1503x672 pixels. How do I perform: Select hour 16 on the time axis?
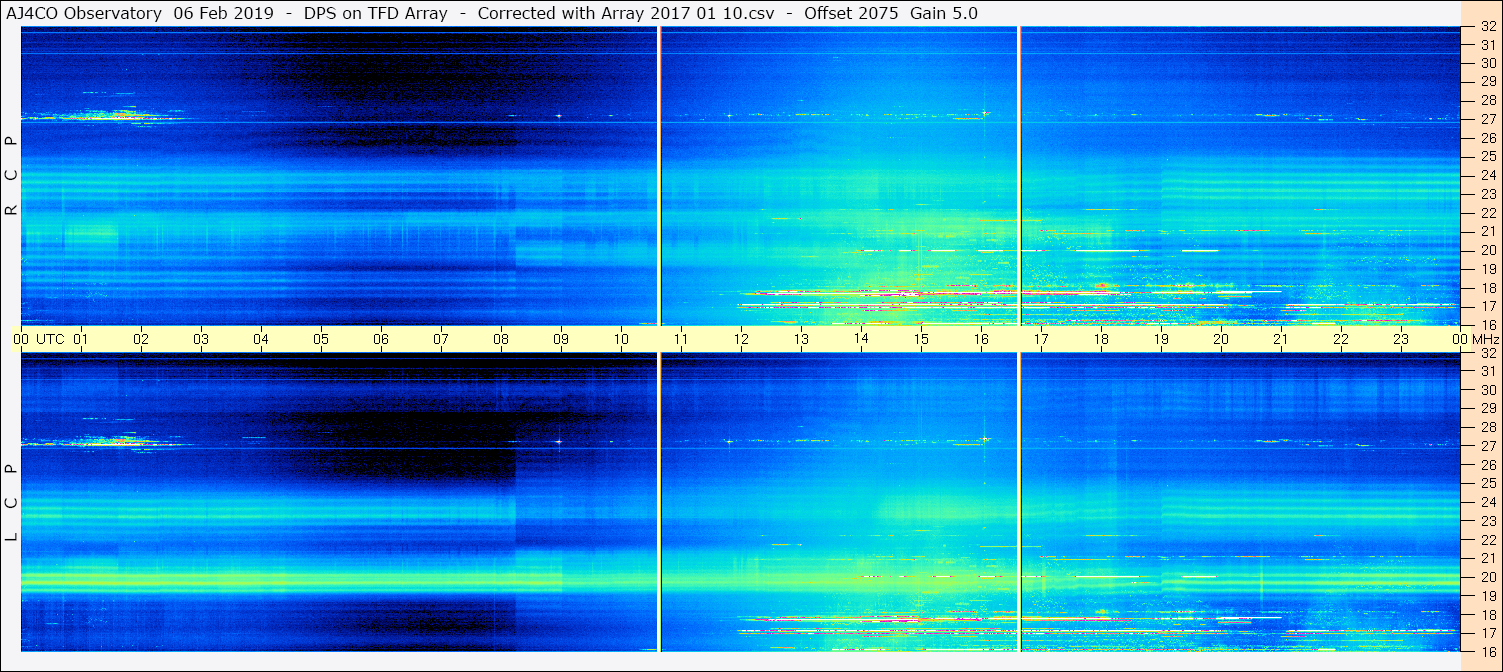click(981, 339)
